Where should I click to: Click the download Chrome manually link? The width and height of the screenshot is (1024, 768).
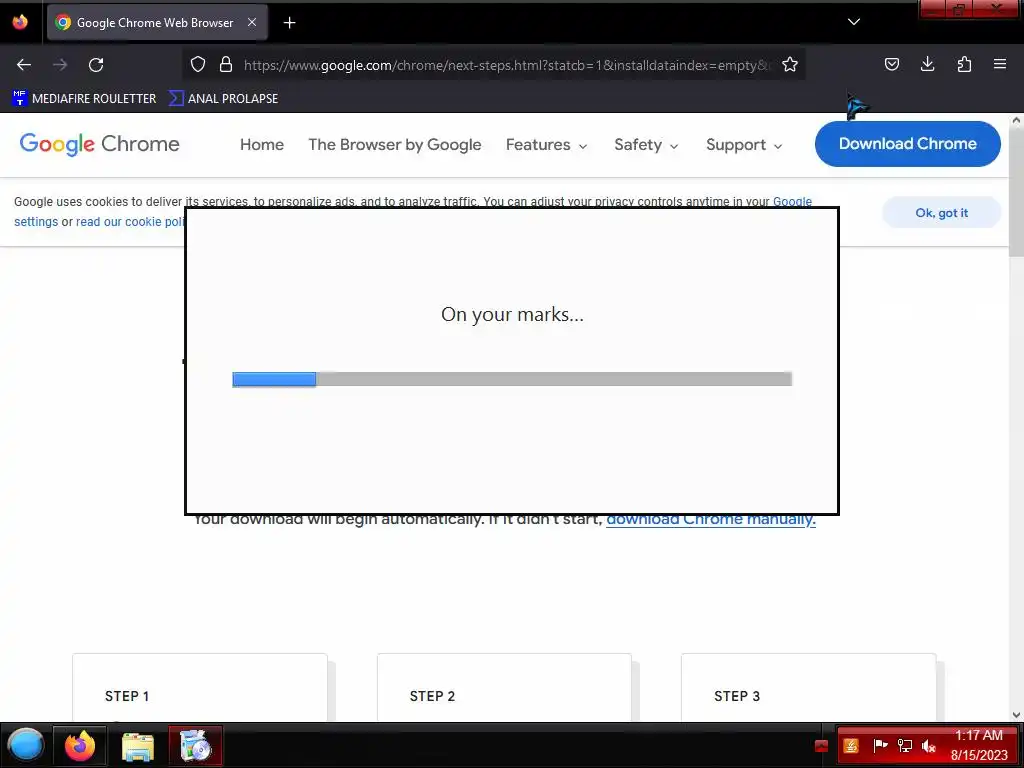tap(711, 520)
